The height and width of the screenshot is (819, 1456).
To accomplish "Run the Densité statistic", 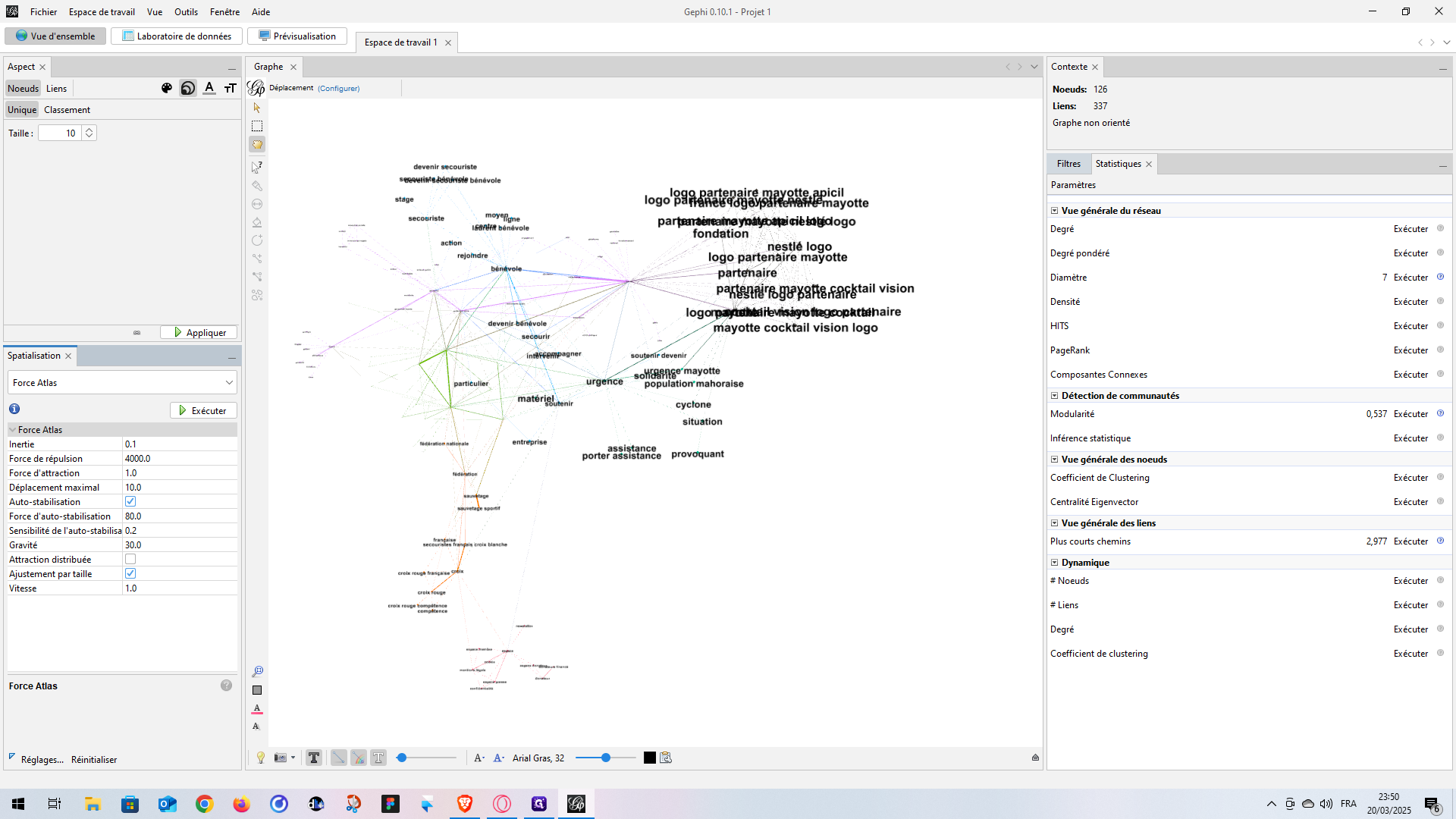I will click(x=1410, y=302).
